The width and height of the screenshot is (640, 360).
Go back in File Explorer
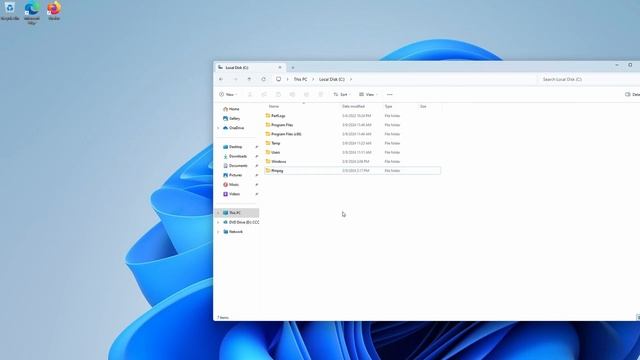coord(221,79)
